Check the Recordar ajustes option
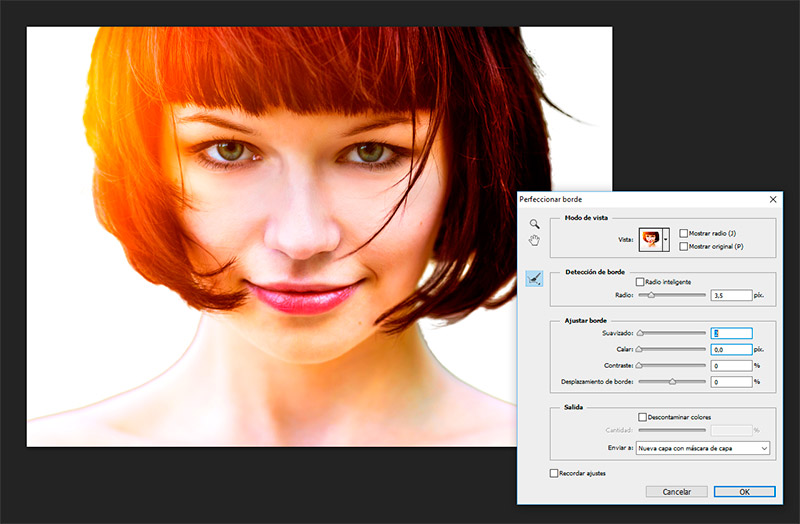This screenshot has height=524, width=800. [555, 473]
